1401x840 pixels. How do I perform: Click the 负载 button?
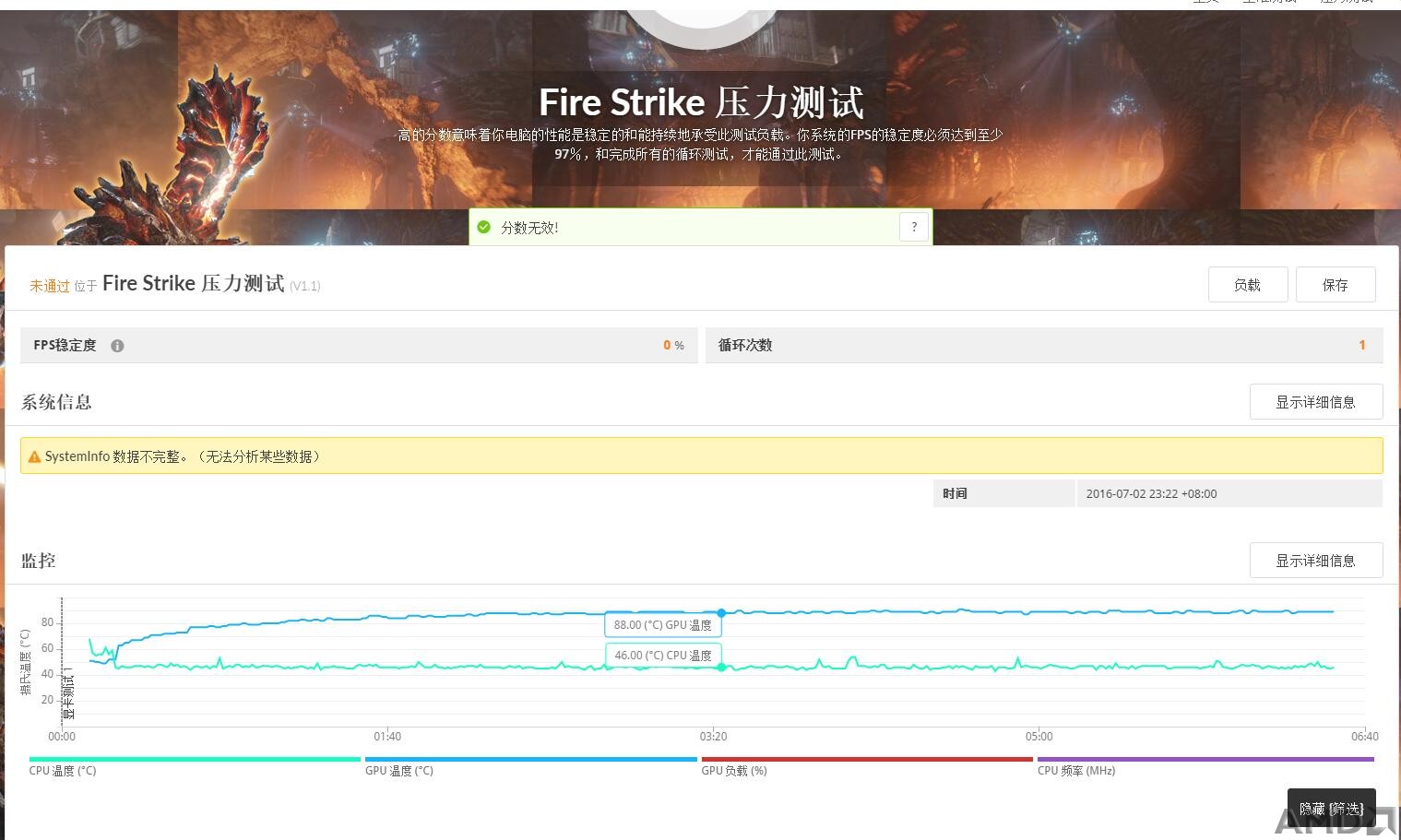point(1248,285)
